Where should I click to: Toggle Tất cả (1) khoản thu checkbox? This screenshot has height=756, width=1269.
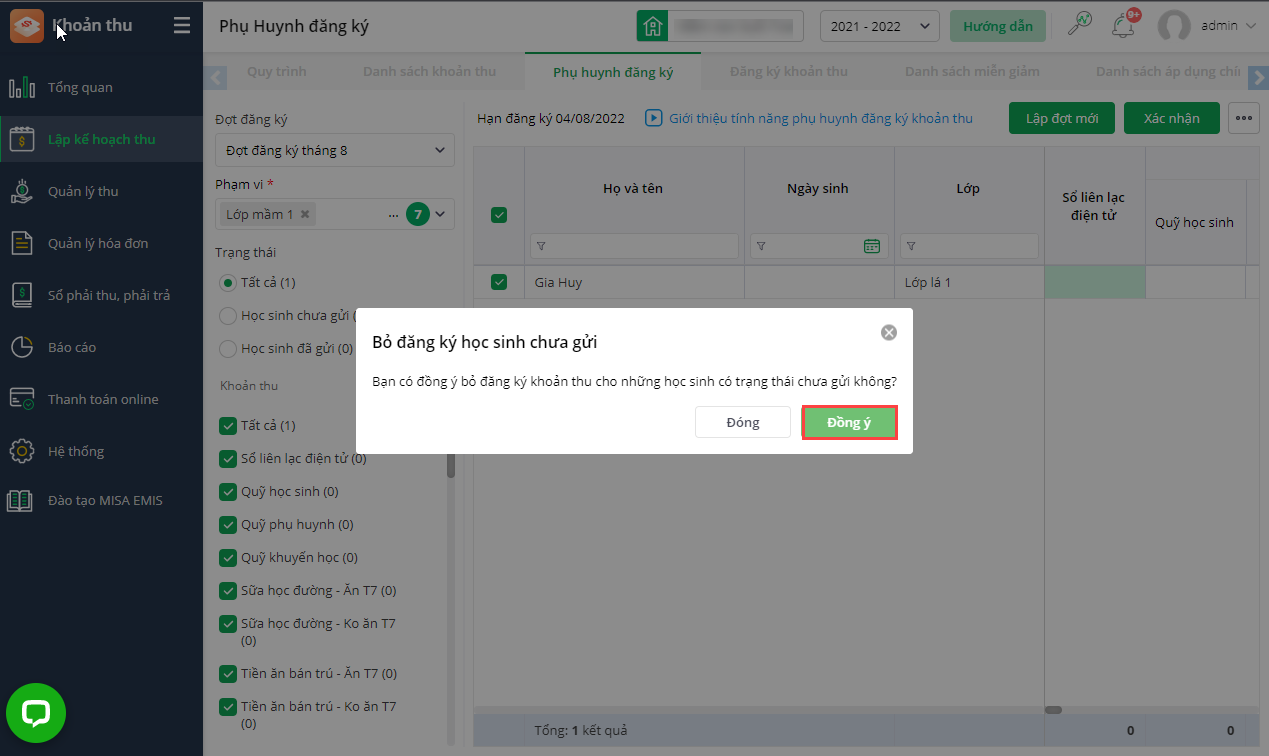pyautogui.click(x=227, y=426)
